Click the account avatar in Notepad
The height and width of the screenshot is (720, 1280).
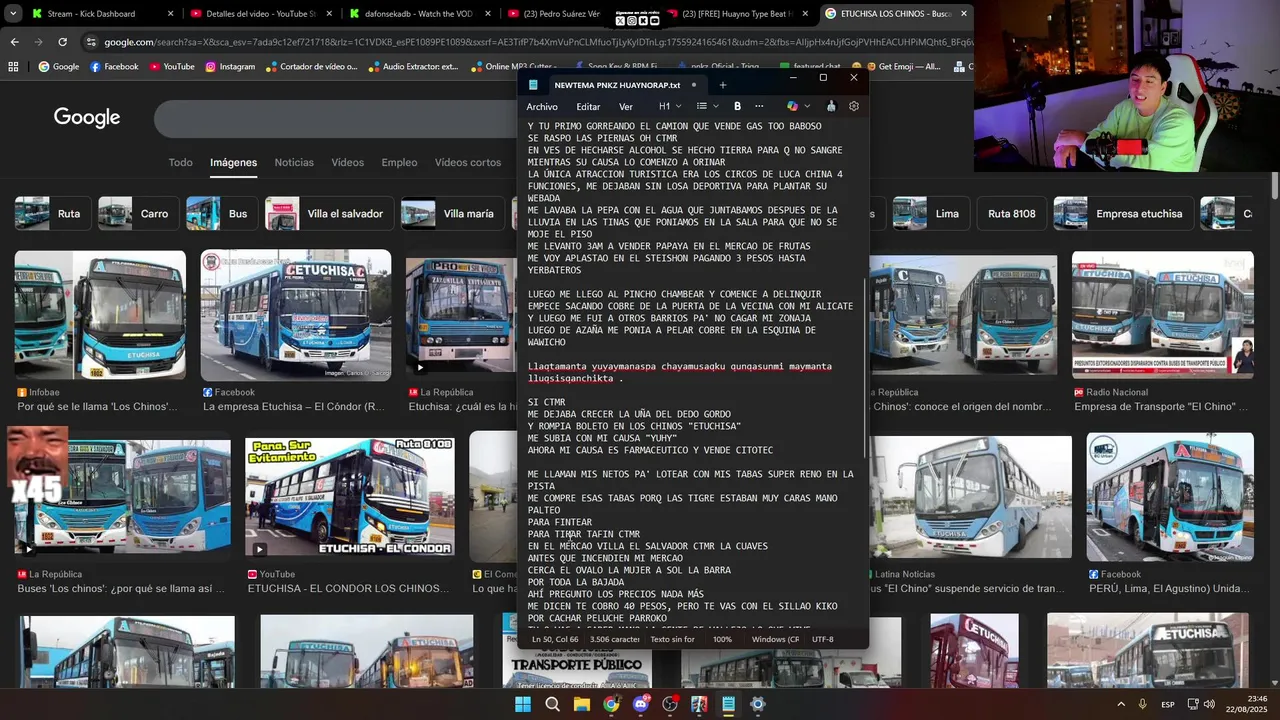[830, 106]
